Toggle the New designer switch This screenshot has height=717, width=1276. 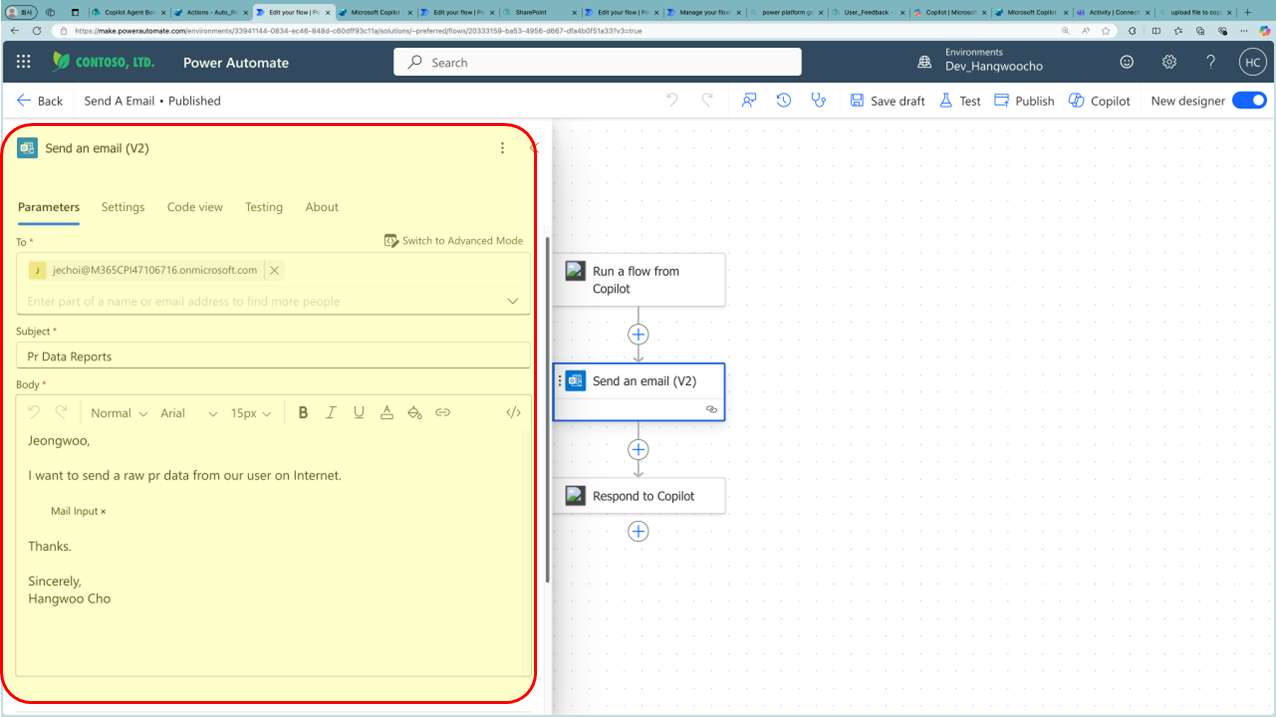(x=1249, y=100)
